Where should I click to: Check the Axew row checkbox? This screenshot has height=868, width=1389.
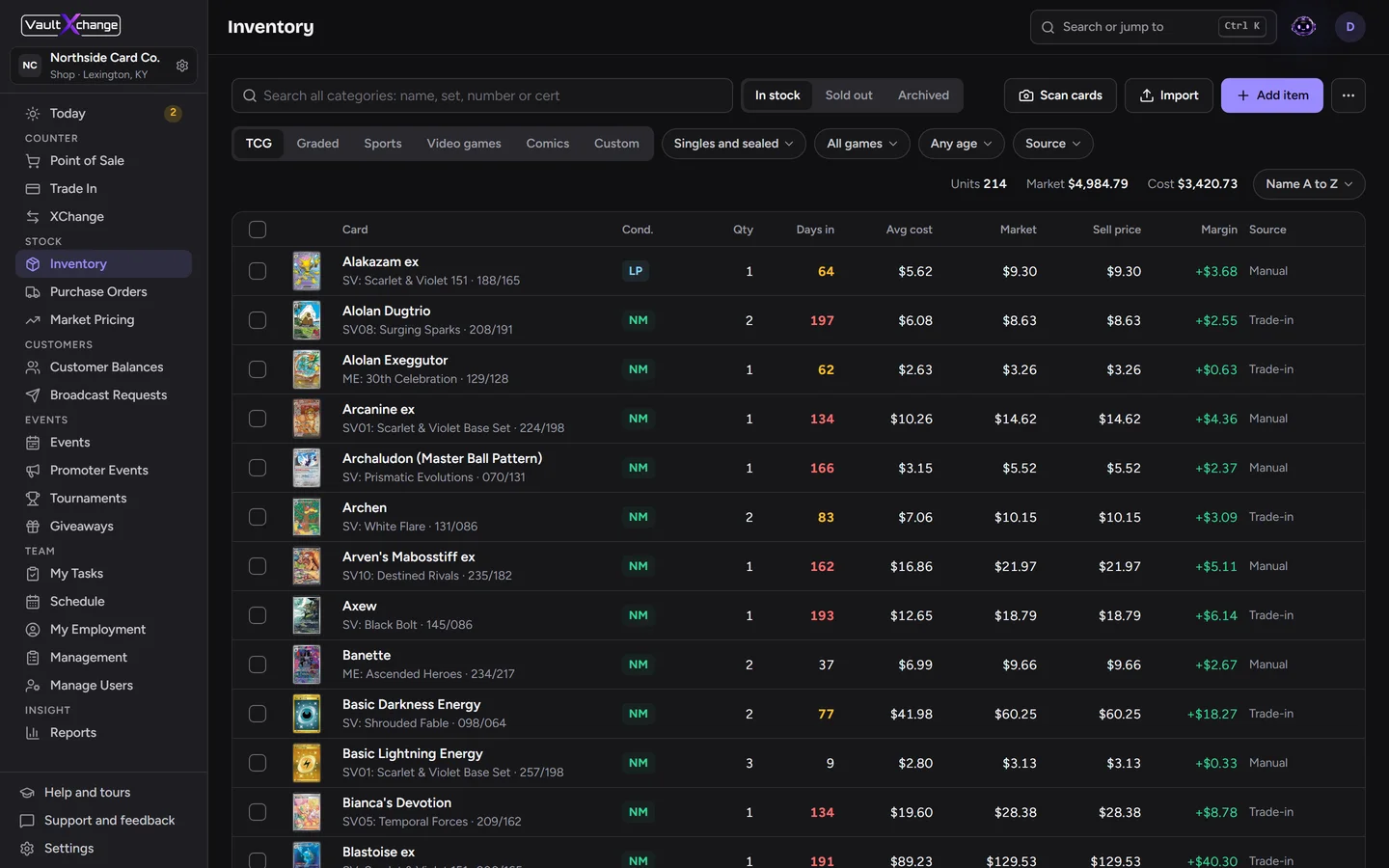tap(258, 615)
